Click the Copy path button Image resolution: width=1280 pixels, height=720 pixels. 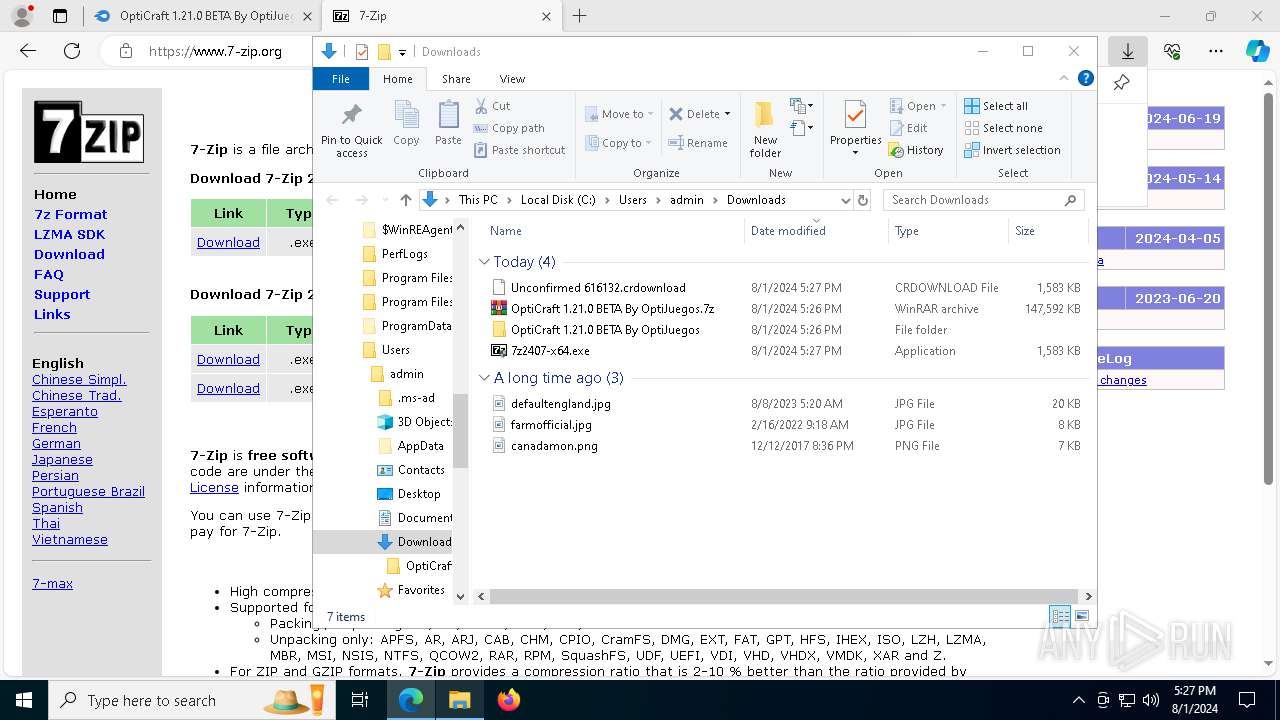(509, 128)
